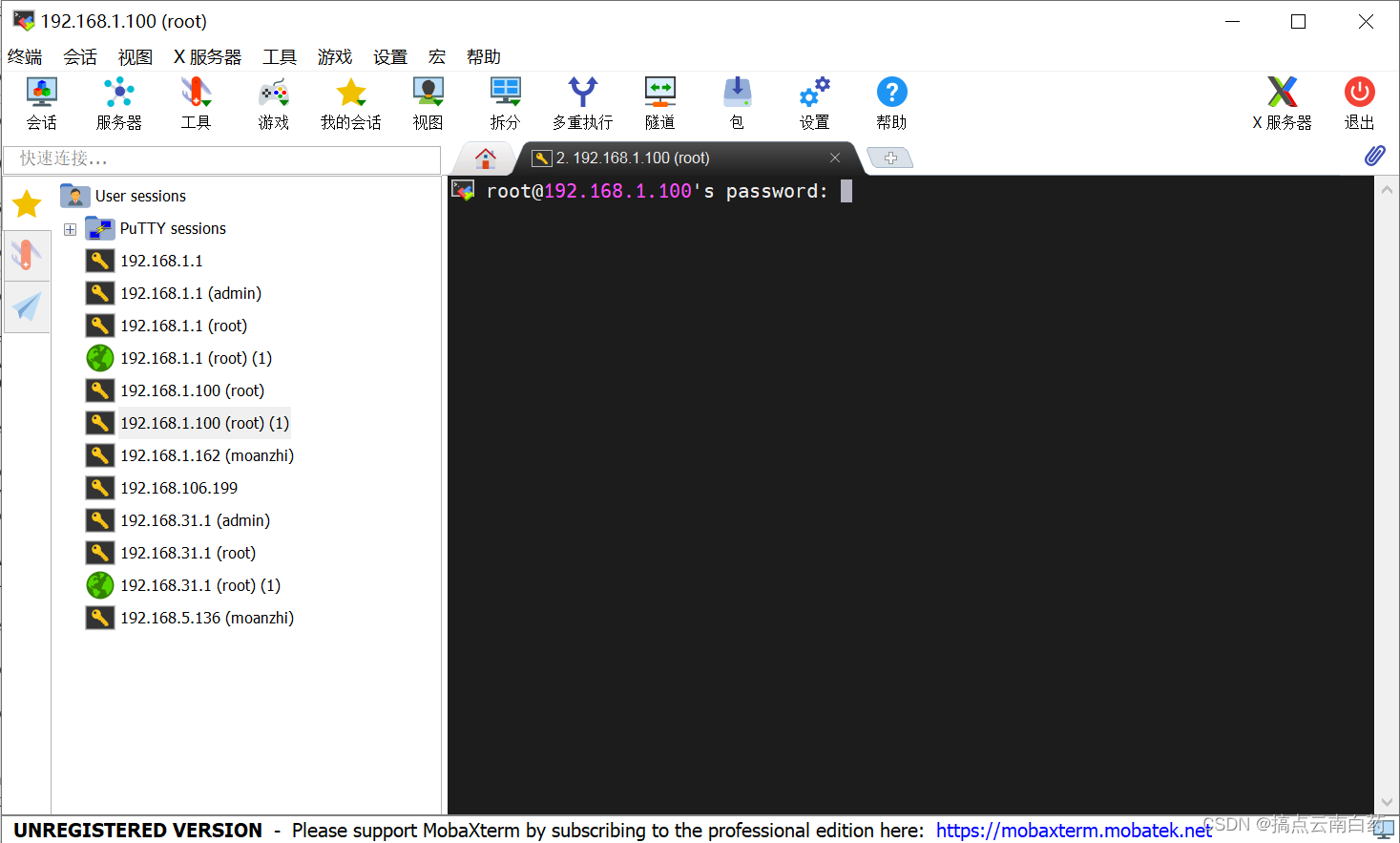The image size is (1400, 843).
Task: Select session 192.168.5.136 (moanzhi)
Action: point(207,618)
